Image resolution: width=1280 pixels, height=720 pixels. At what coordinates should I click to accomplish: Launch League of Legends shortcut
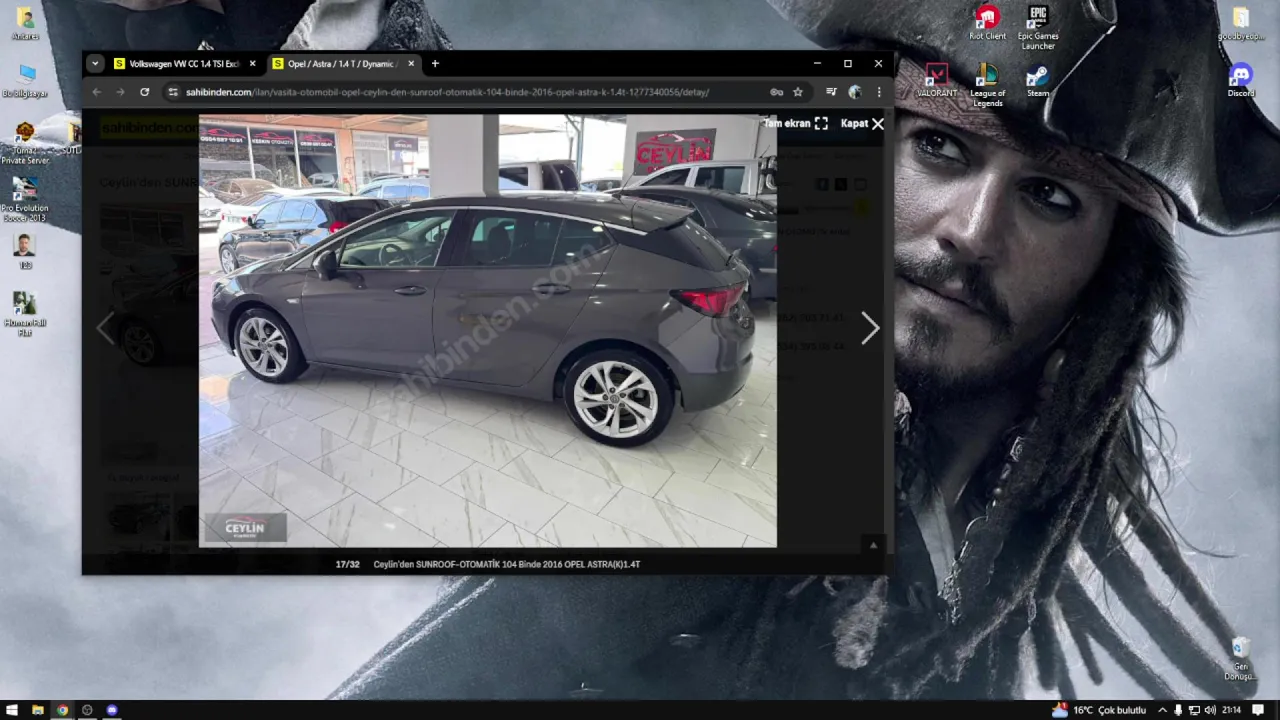click(987, 85)
